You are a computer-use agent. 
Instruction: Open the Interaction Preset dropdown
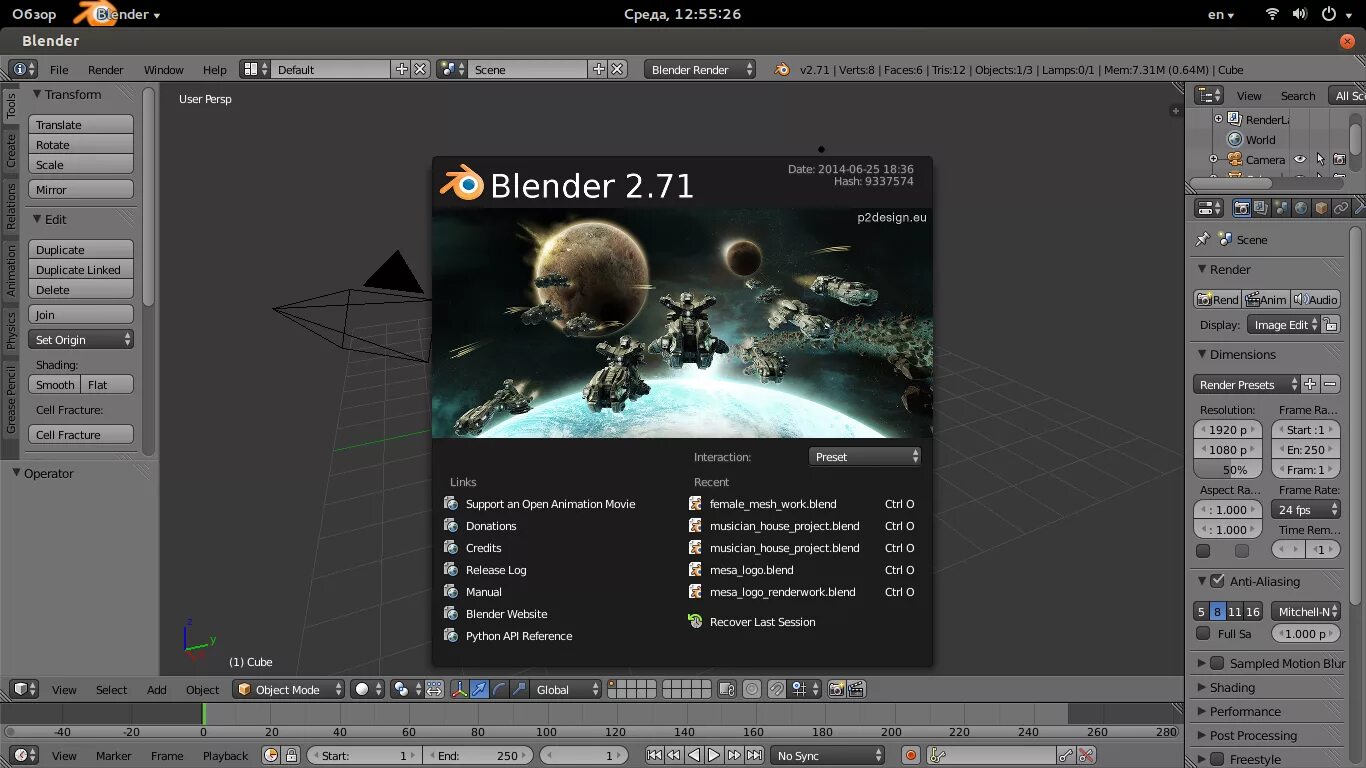864,456
